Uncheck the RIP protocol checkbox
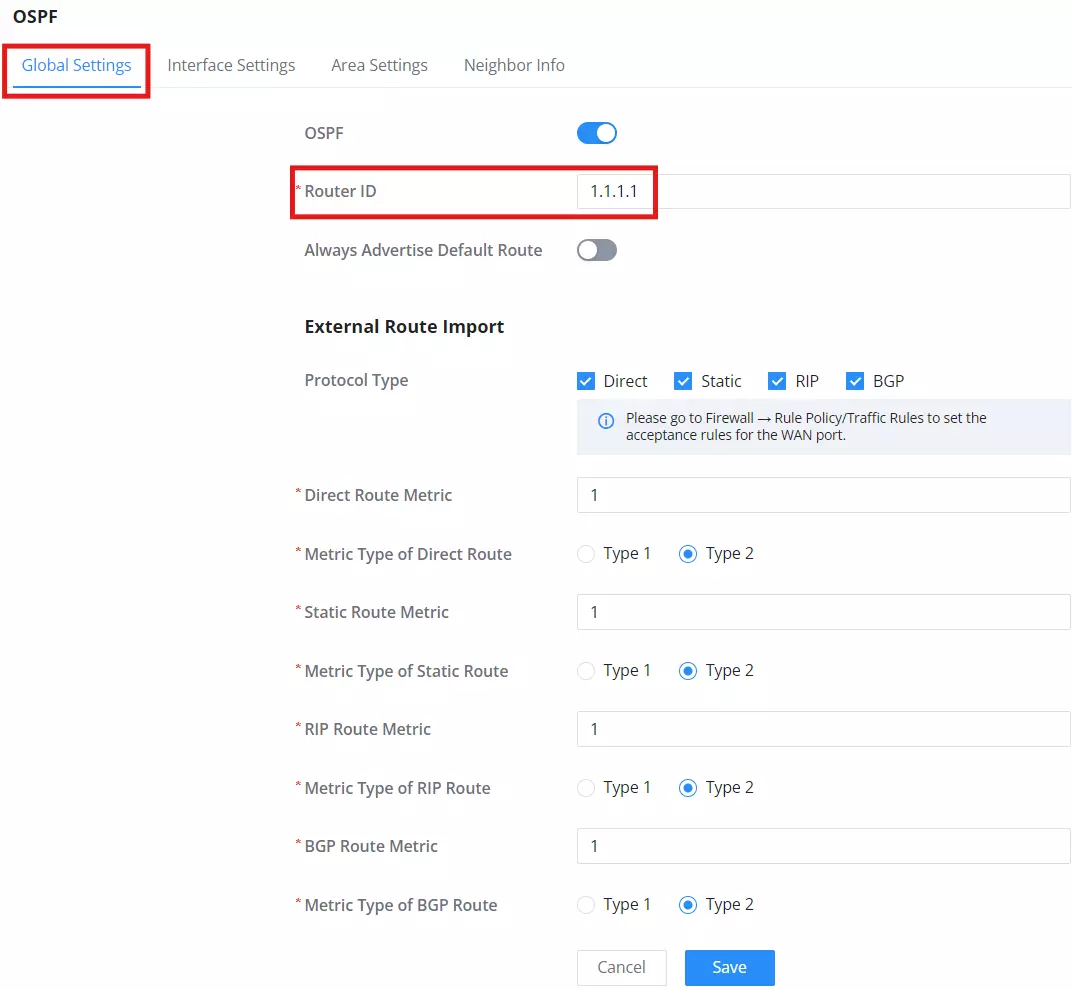 pyautogui.click(x=777, y=381)
